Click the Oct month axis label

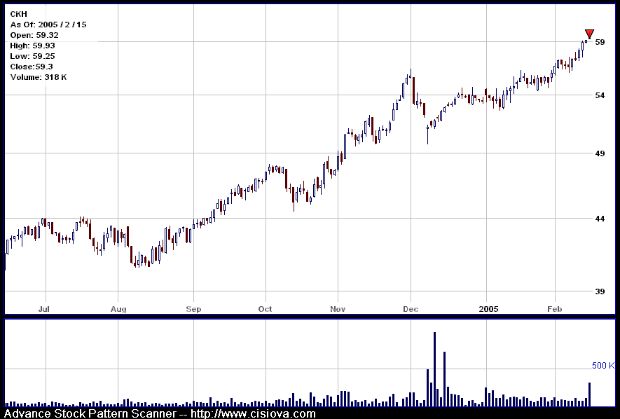(265, 309)
